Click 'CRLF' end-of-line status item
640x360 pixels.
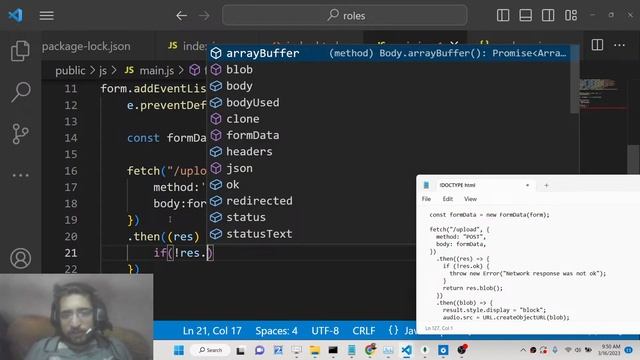(364, 330)
